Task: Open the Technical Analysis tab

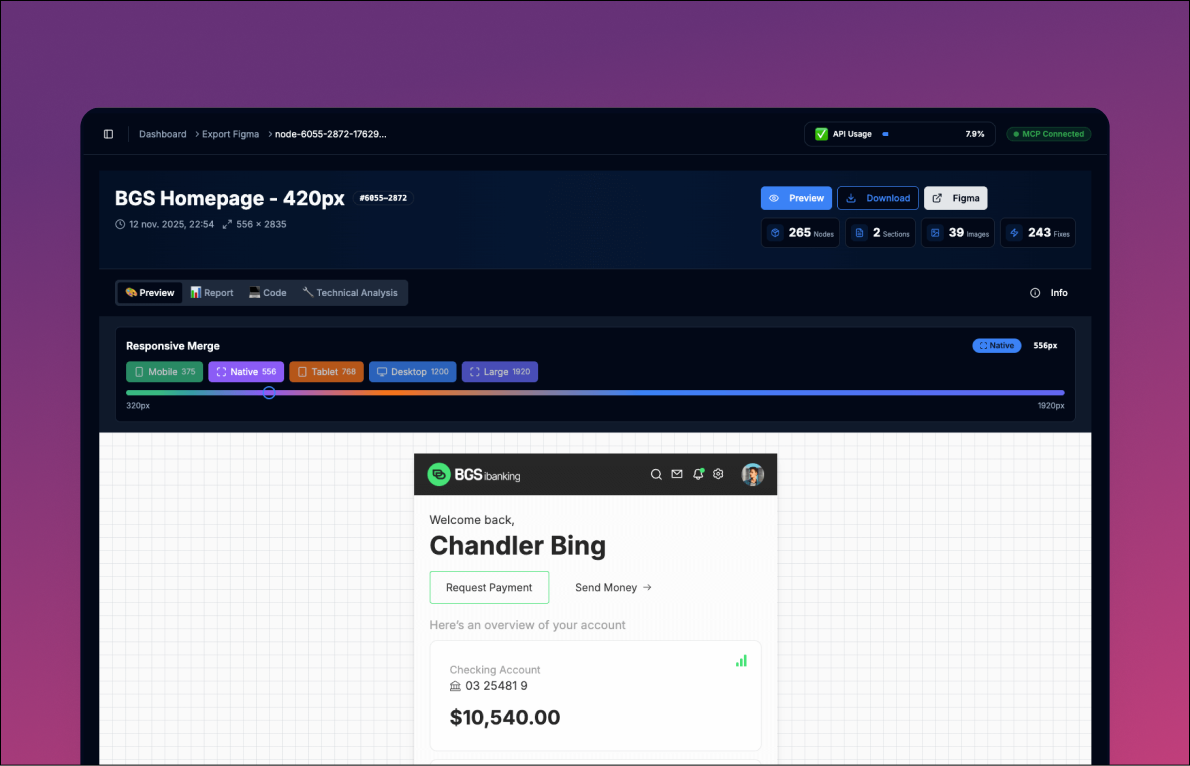Action: (350, 293)
